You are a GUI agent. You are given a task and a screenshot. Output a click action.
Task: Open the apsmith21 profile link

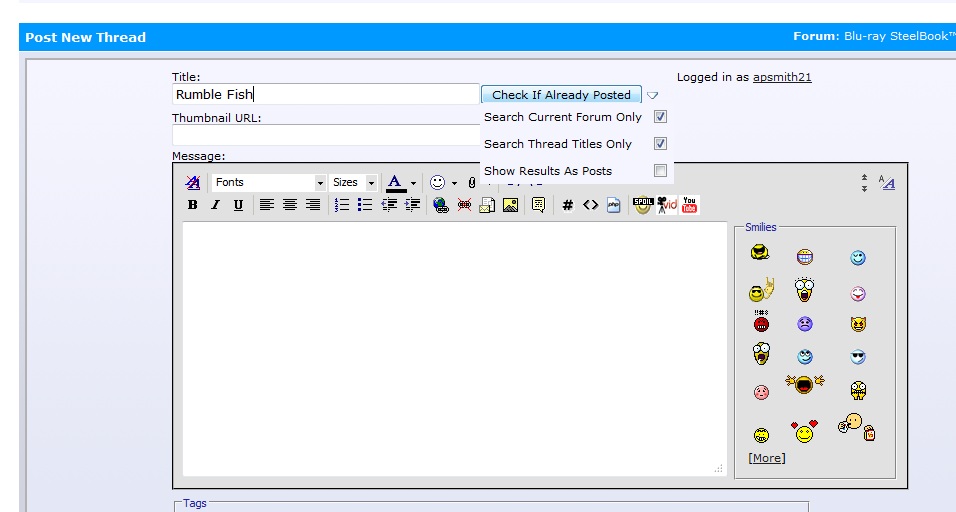click(x=782, y=77)
